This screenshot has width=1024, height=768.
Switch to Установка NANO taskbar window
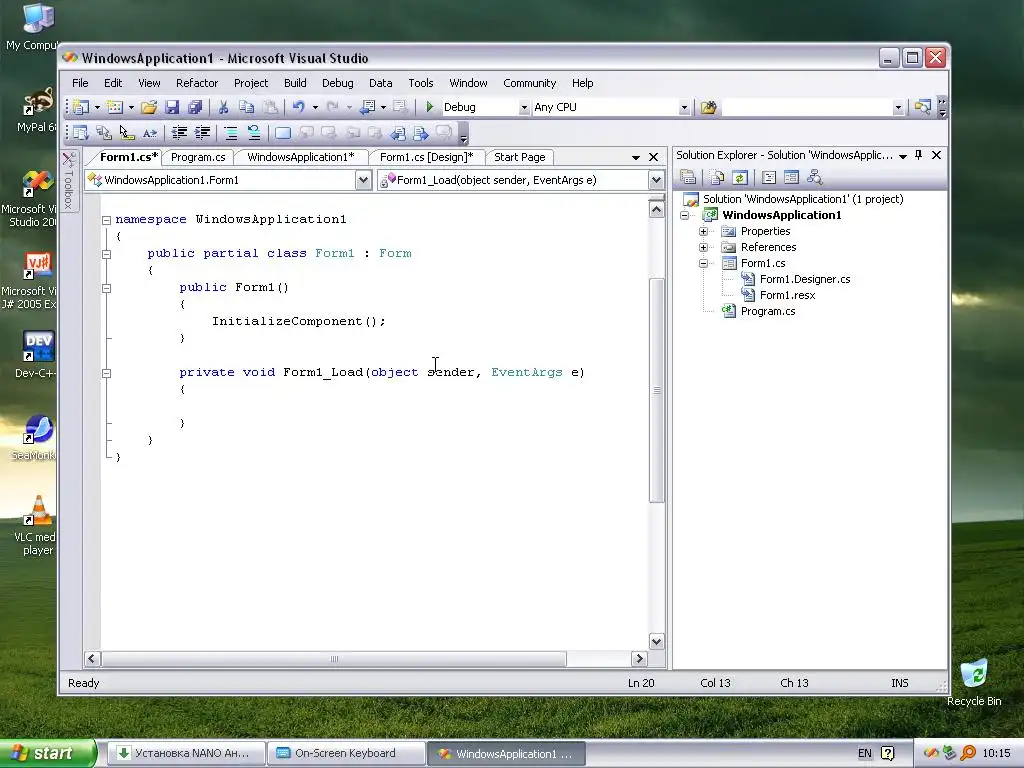point(187,753)
